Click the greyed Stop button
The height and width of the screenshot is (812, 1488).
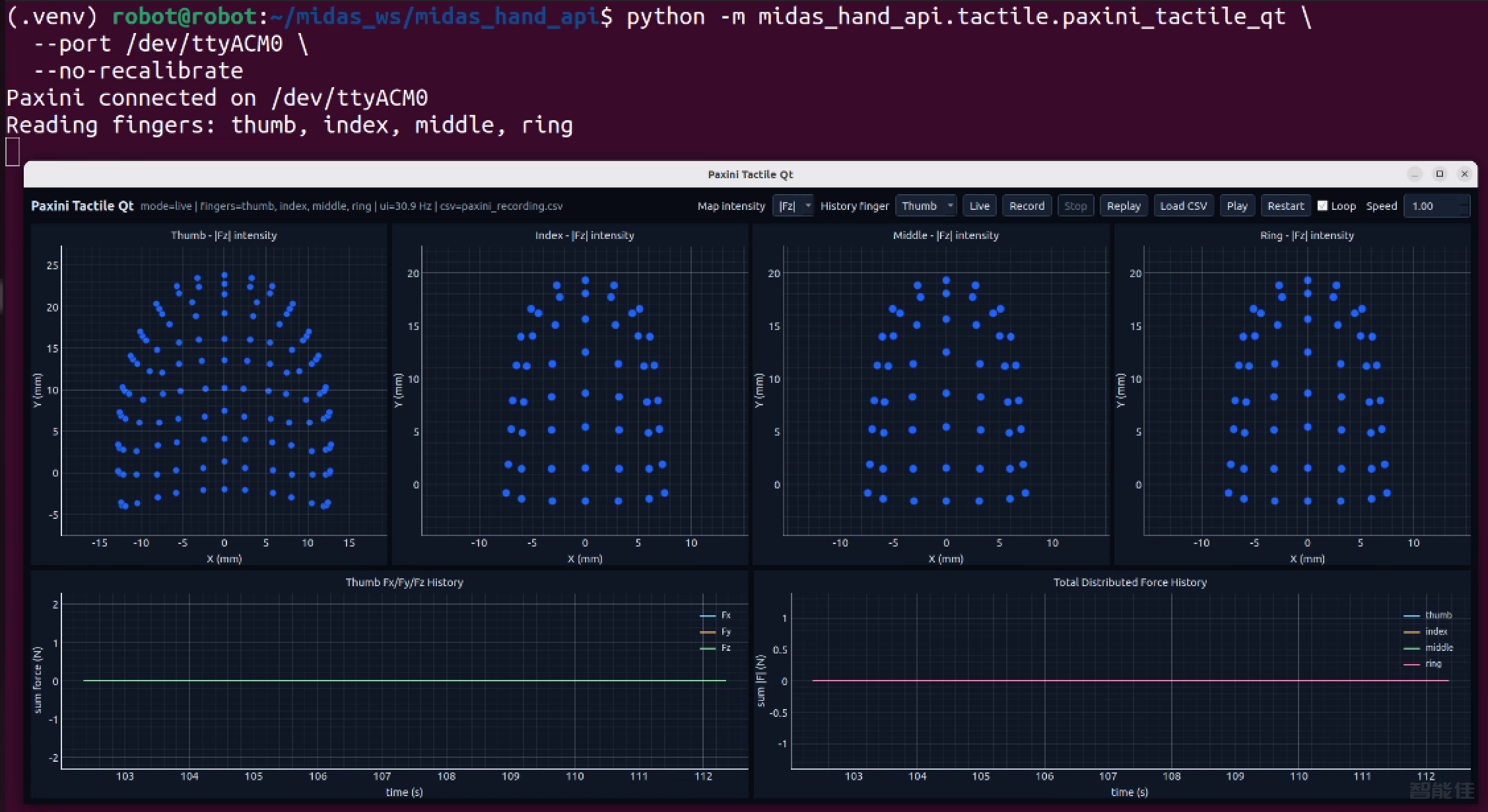coord(1075,206)
